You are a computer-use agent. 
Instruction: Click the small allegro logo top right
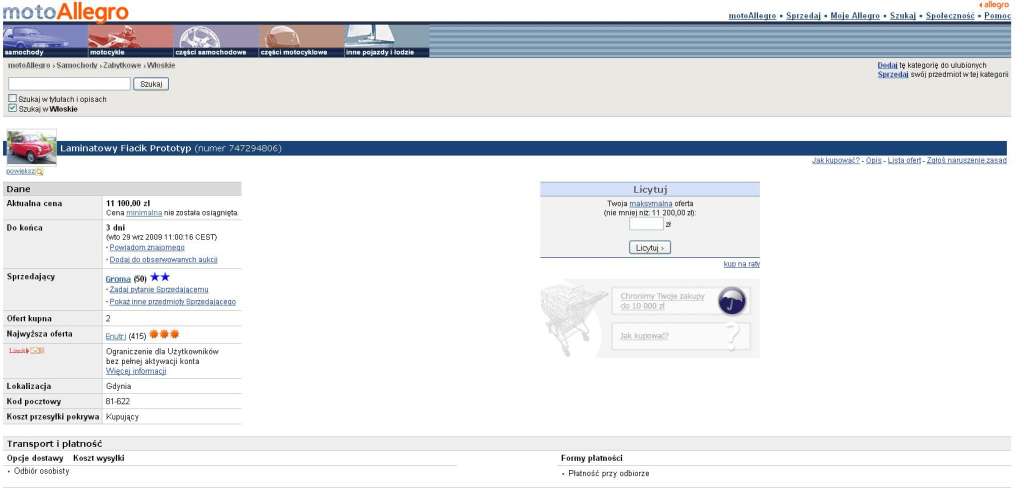[994, 5]
